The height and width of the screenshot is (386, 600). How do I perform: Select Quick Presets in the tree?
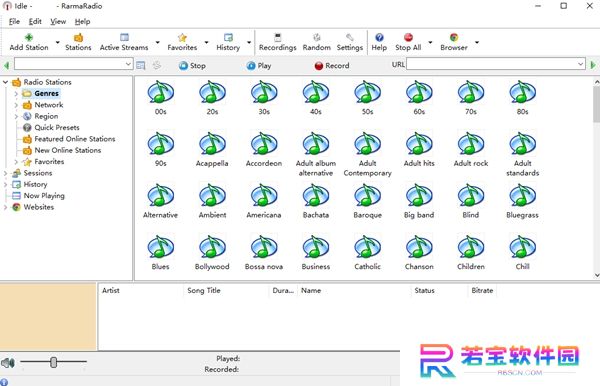click(x=57, y=127)
